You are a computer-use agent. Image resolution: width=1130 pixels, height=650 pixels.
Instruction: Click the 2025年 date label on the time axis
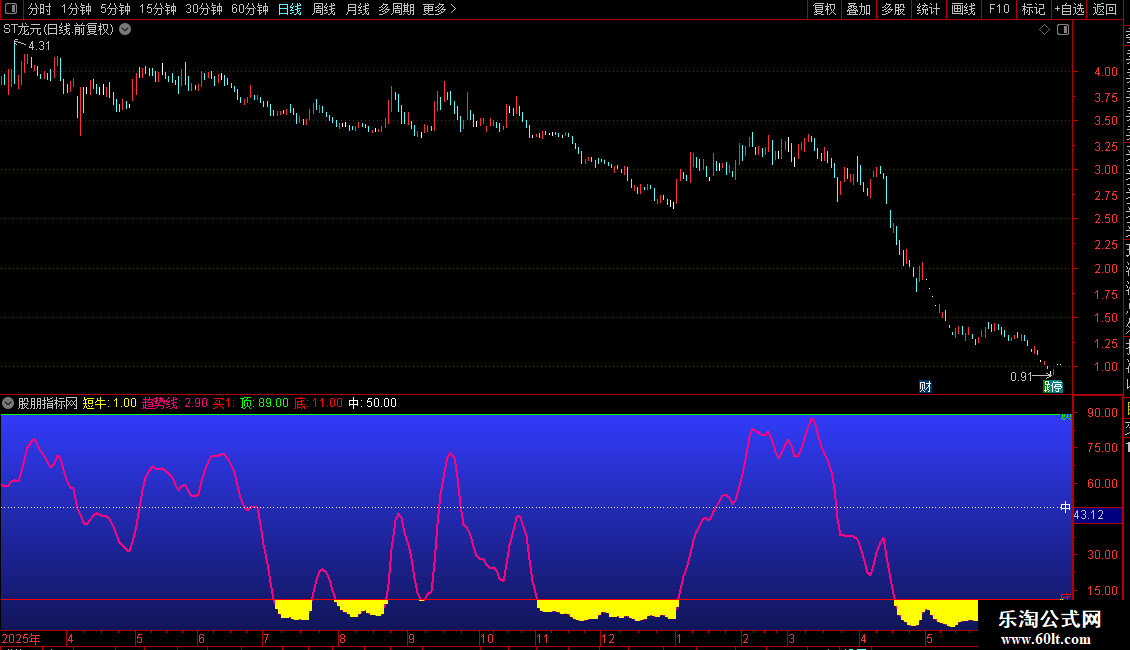point(21,638)
